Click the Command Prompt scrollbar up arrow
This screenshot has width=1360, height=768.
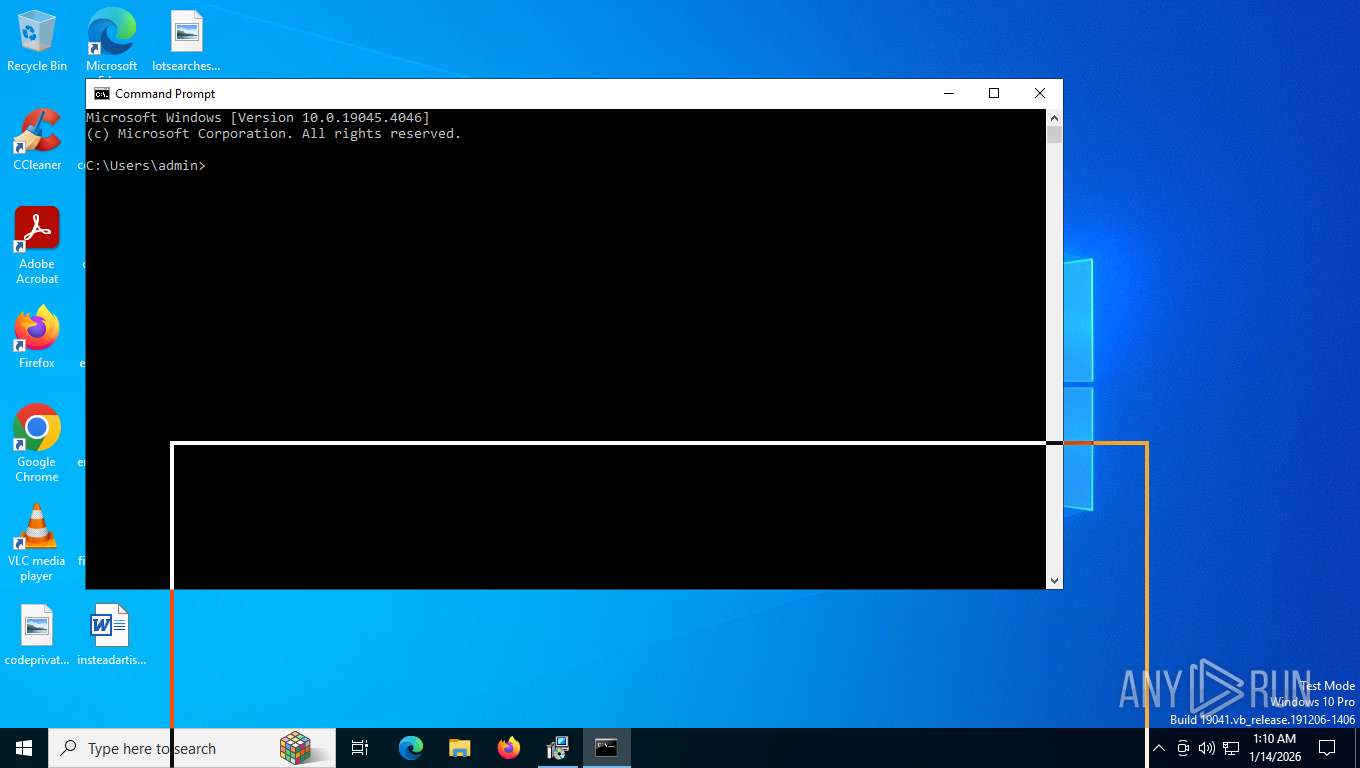pos(1054,117)
